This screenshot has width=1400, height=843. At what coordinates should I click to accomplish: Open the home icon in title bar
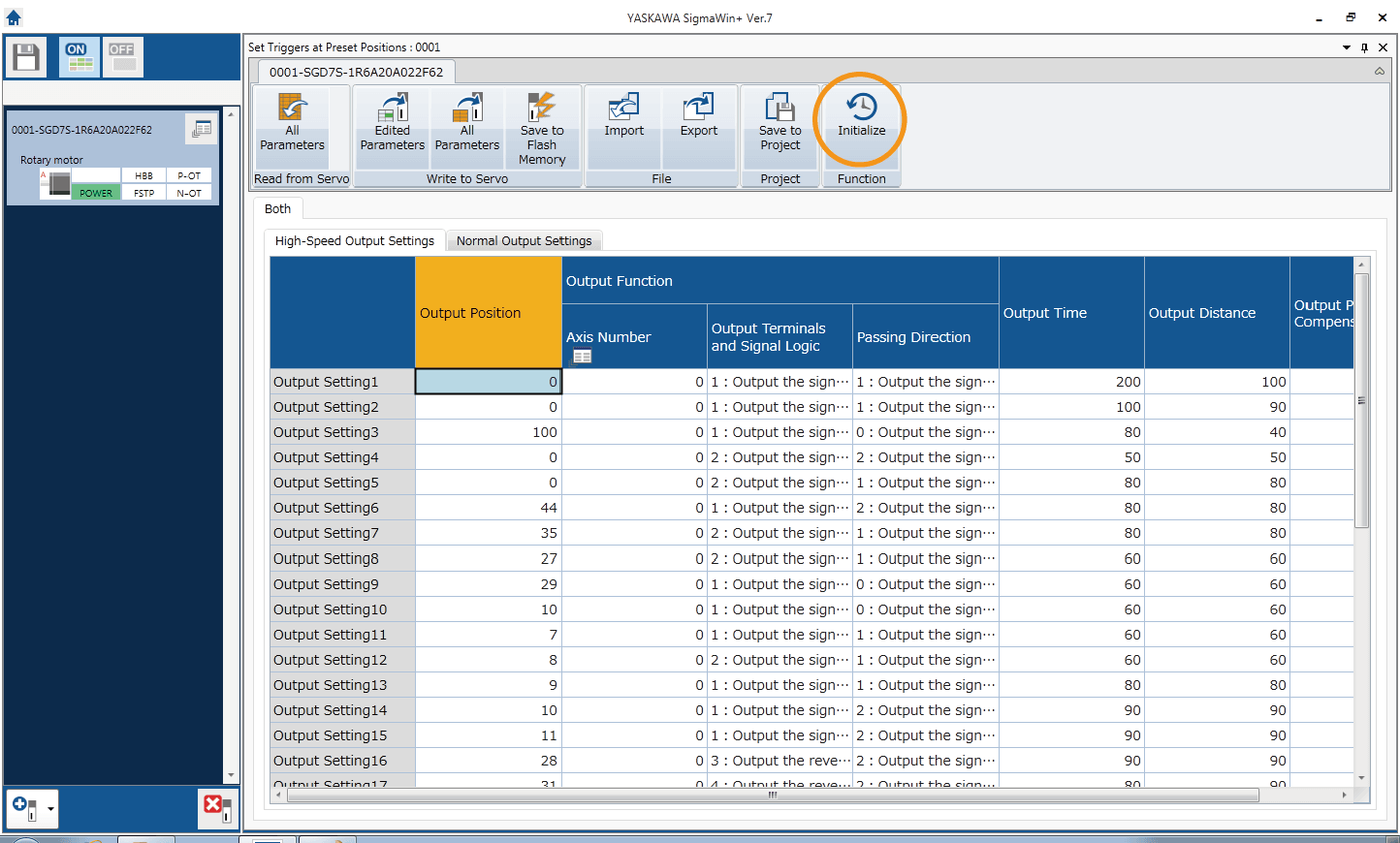coord(14,17)
